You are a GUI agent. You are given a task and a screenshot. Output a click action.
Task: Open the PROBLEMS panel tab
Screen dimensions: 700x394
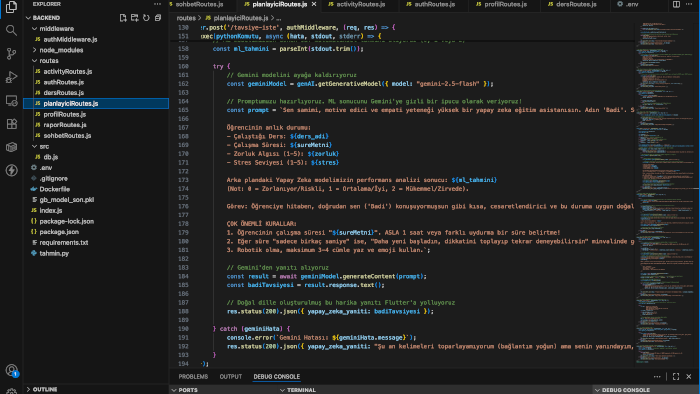click(193, 377)
